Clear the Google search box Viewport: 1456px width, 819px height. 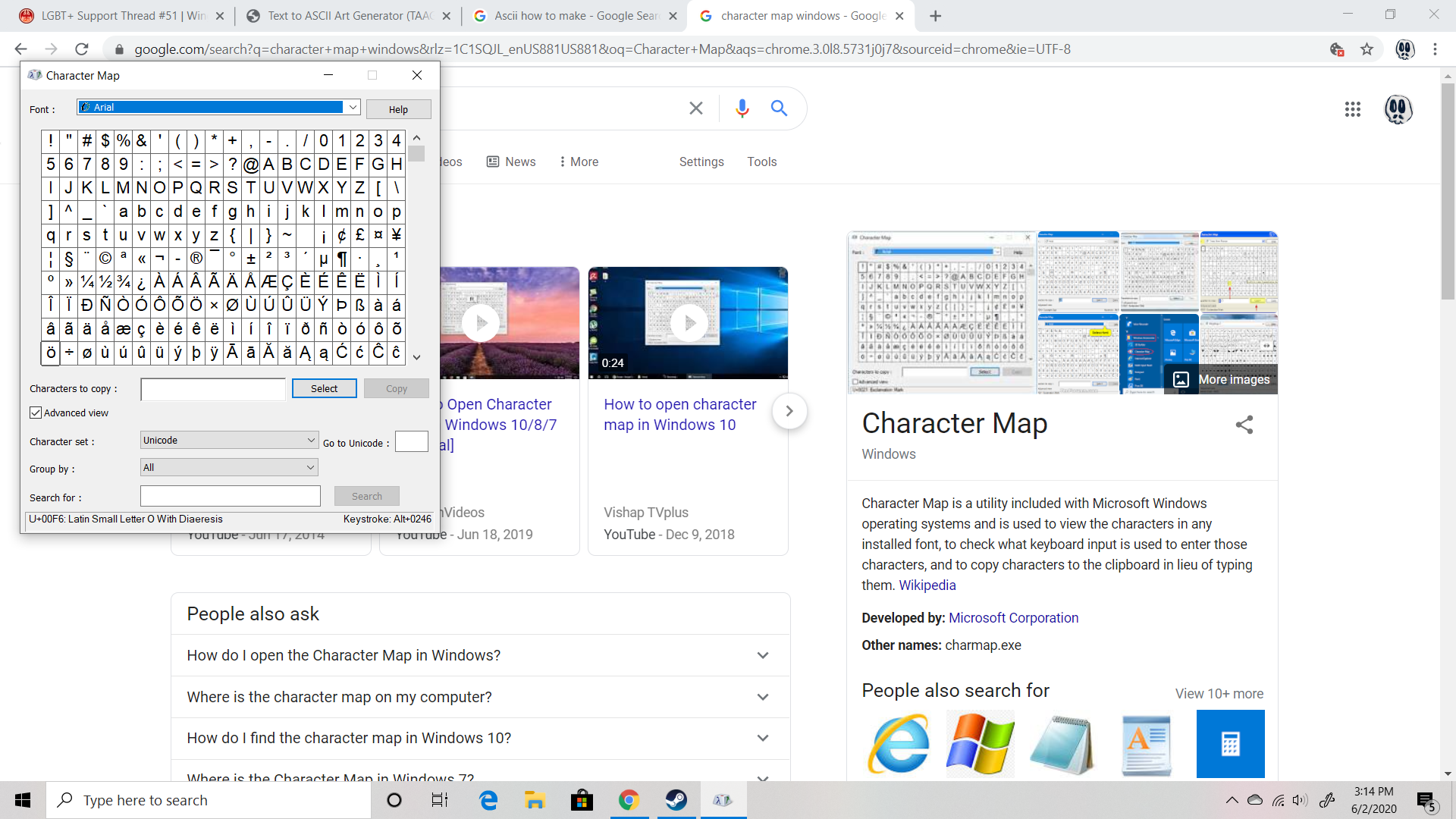coord(695,108)
